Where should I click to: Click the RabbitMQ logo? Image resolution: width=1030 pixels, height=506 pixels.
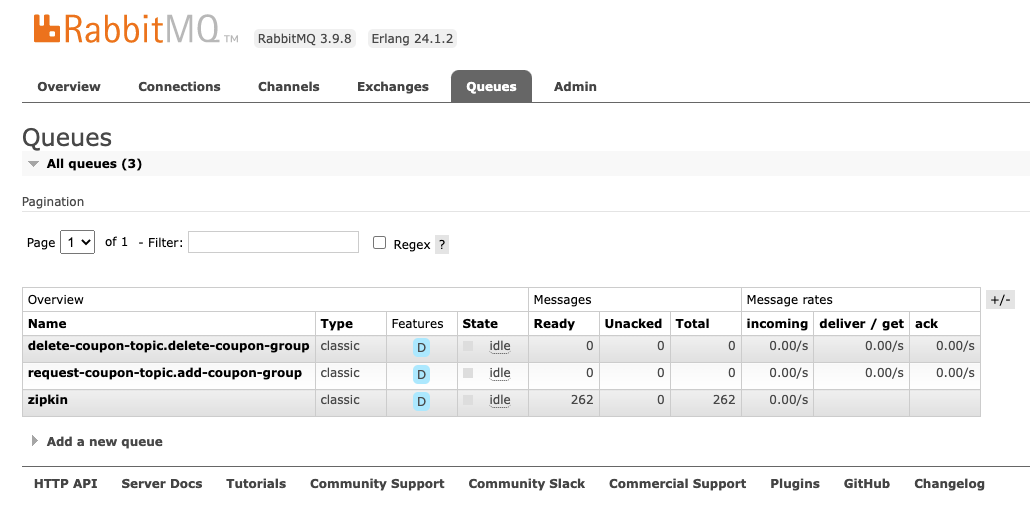[x=126, y=29]
